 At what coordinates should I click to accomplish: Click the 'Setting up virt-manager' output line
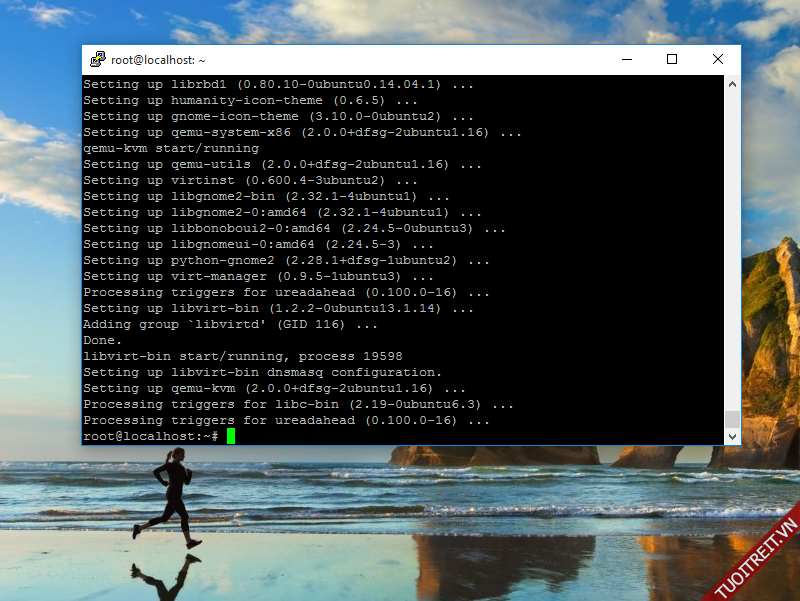tap(258, 276)
